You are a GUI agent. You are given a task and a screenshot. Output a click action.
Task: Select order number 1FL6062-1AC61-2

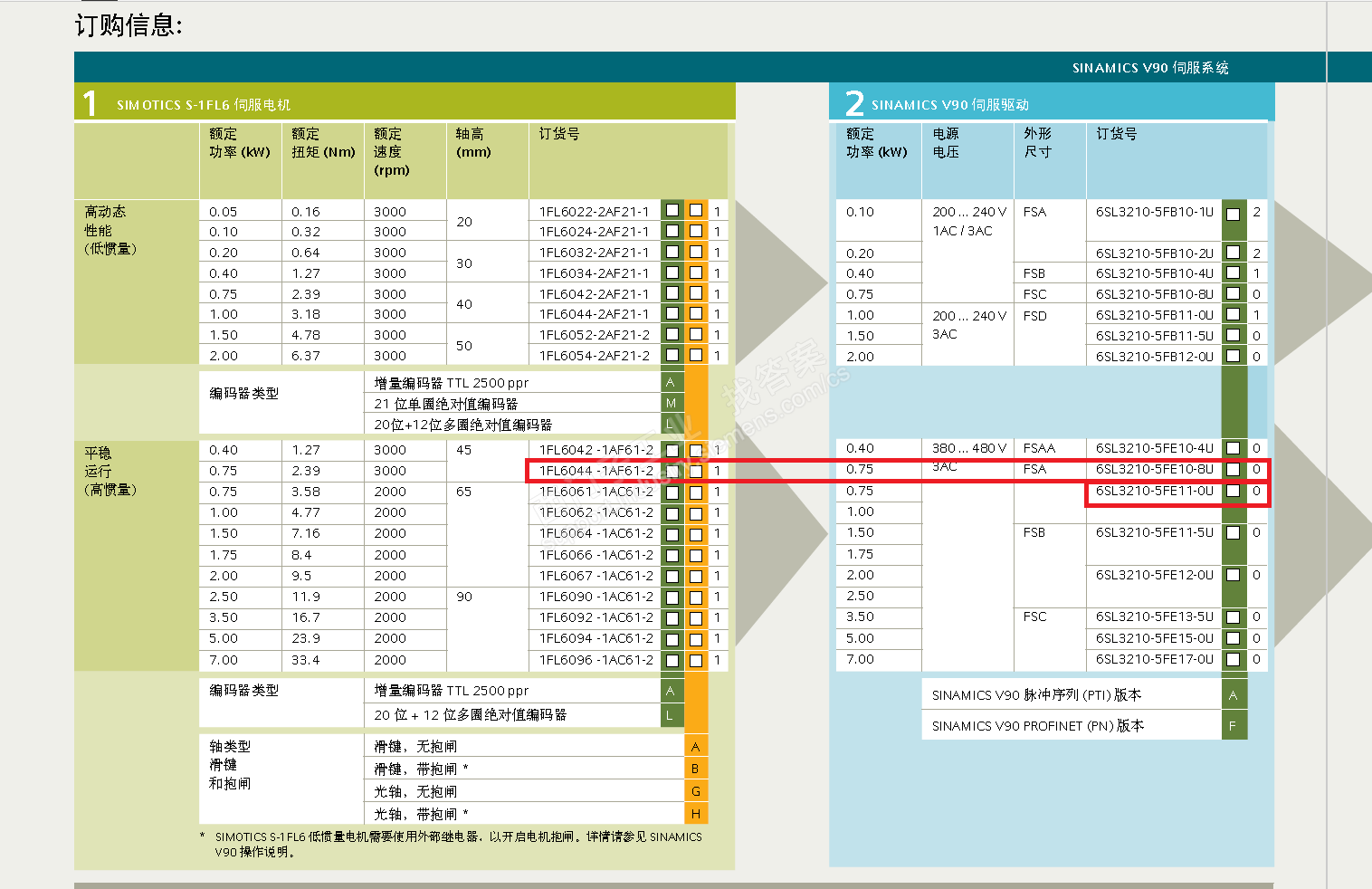tap(596, 512)
